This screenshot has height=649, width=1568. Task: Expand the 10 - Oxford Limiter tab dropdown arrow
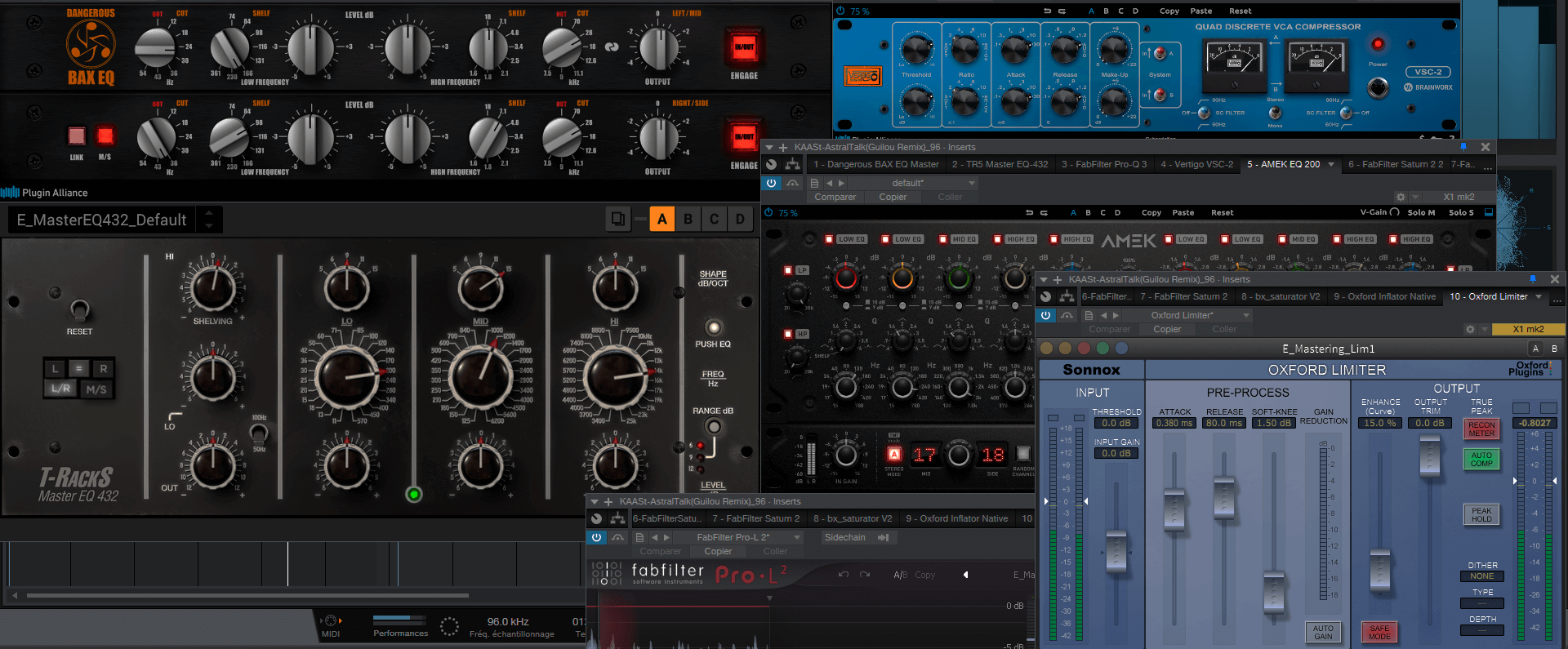click(1539, 296)
